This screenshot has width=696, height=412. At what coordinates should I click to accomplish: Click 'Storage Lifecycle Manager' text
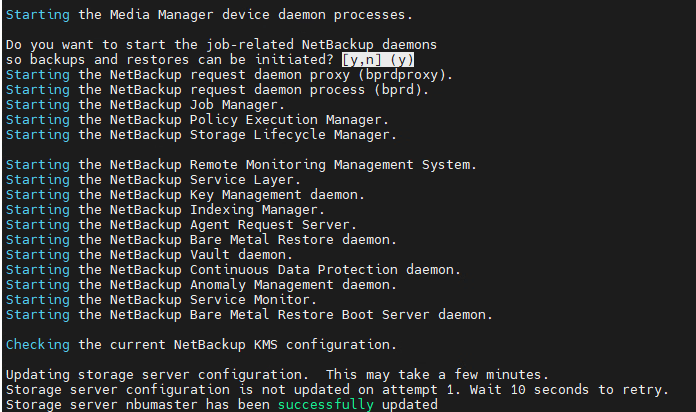[290, 135]
